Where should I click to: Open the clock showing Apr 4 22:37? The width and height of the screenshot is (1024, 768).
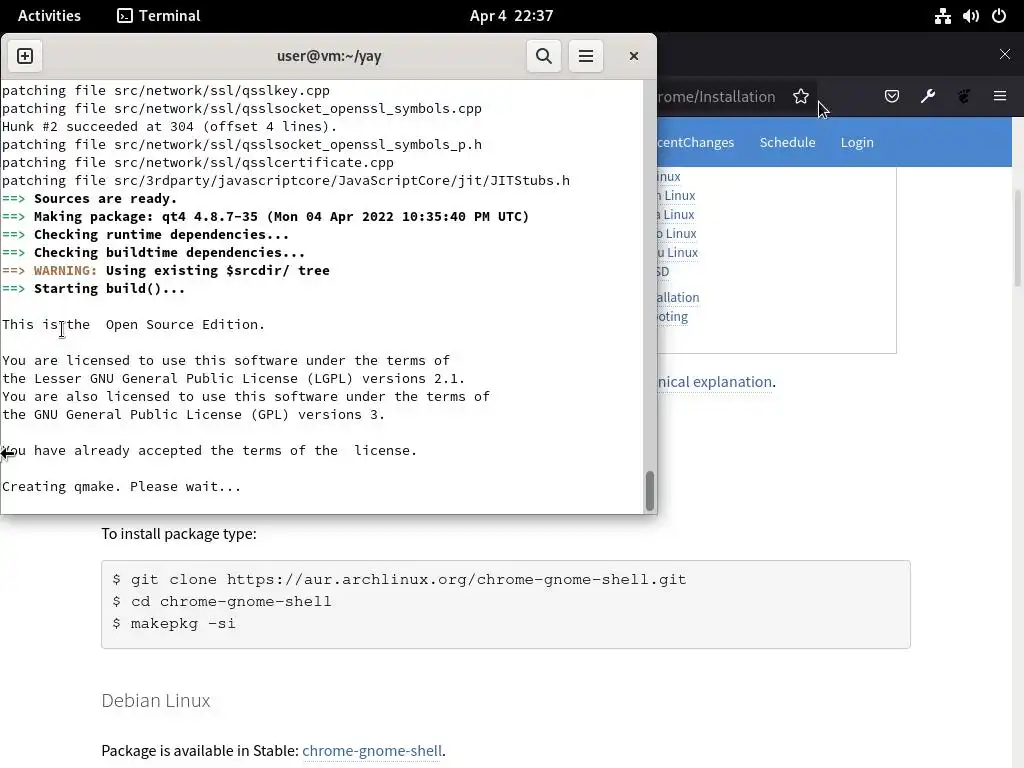[511, 16]
